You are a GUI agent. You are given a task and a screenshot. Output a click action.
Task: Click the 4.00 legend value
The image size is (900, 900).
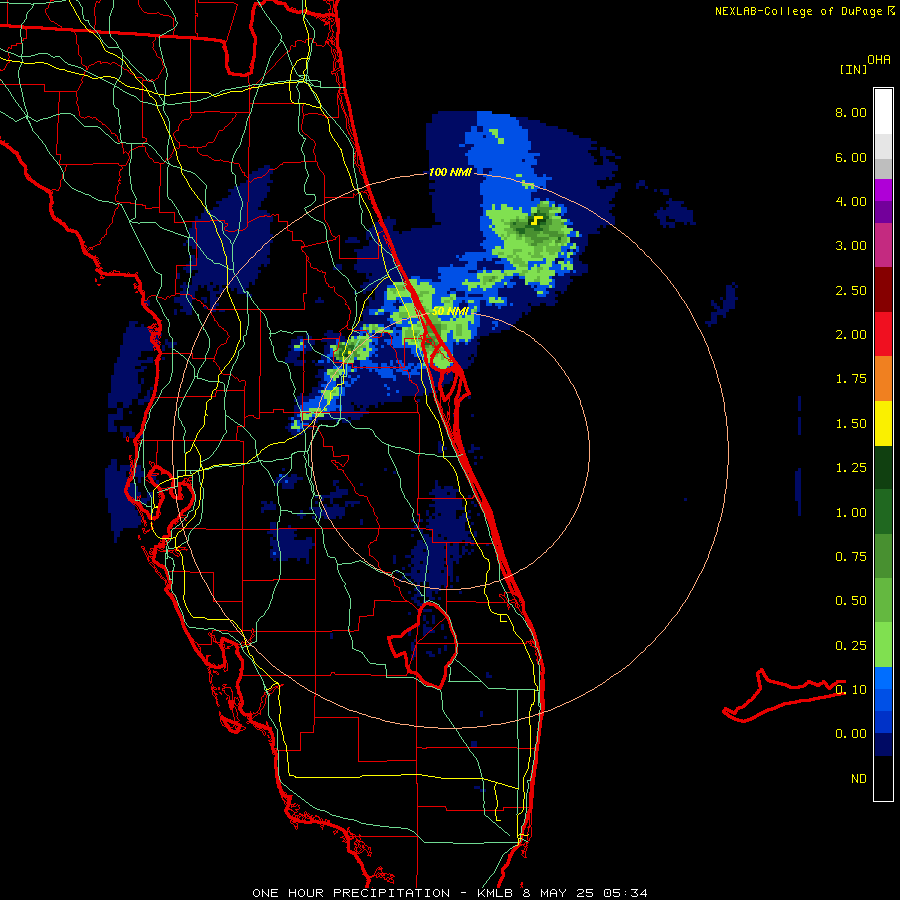[851, 201]
